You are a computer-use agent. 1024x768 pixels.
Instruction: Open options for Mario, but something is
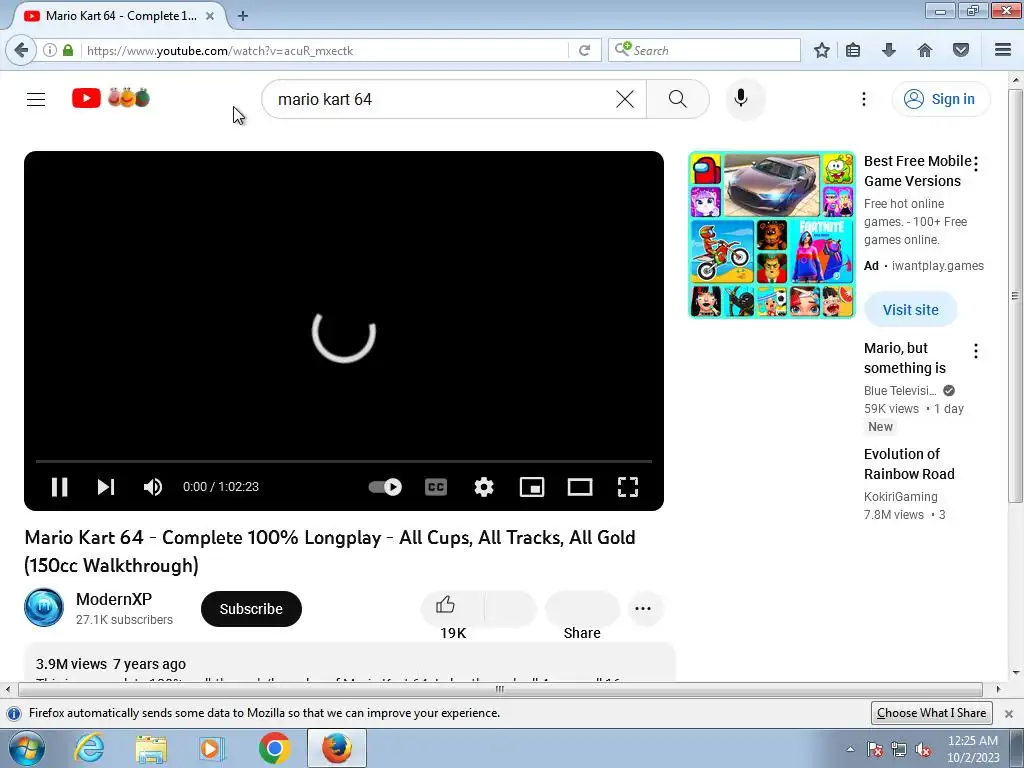976,351
